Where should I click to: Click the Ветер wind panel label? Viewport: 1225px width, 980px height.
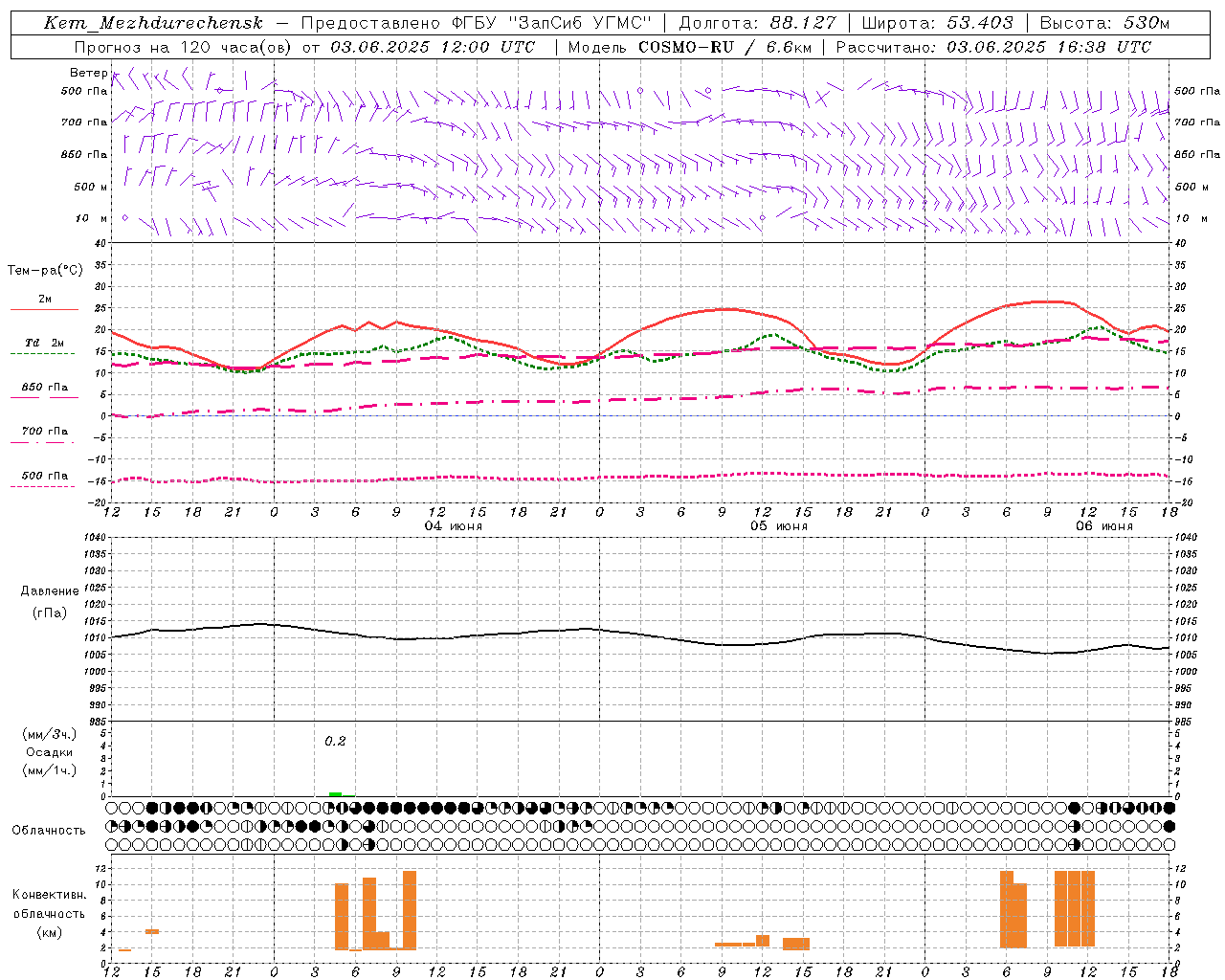pyautogui.click(x=88, y=73)
